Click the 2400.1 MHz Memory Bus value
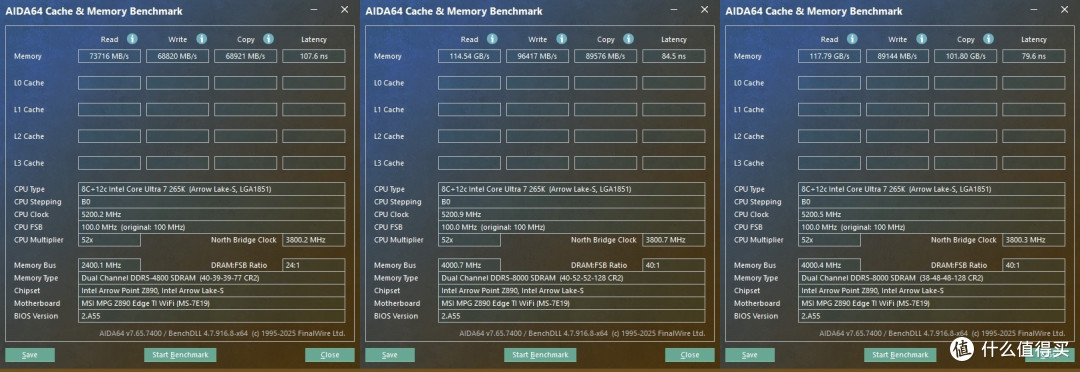Viewport: 1080px width, 372px height. [109, 265]
